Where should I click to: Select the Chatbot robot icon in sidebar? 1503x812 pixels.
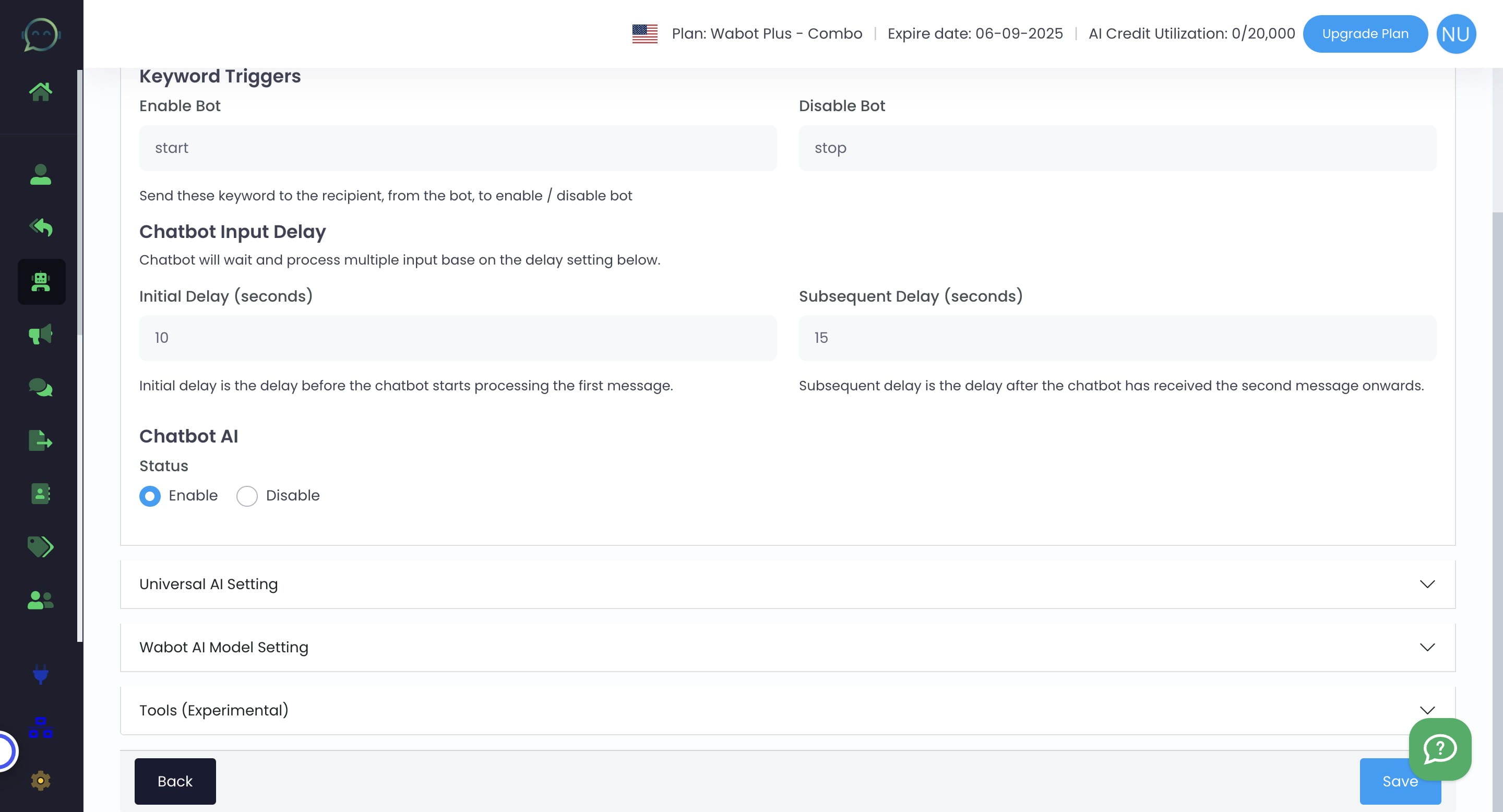click(41, 282)
